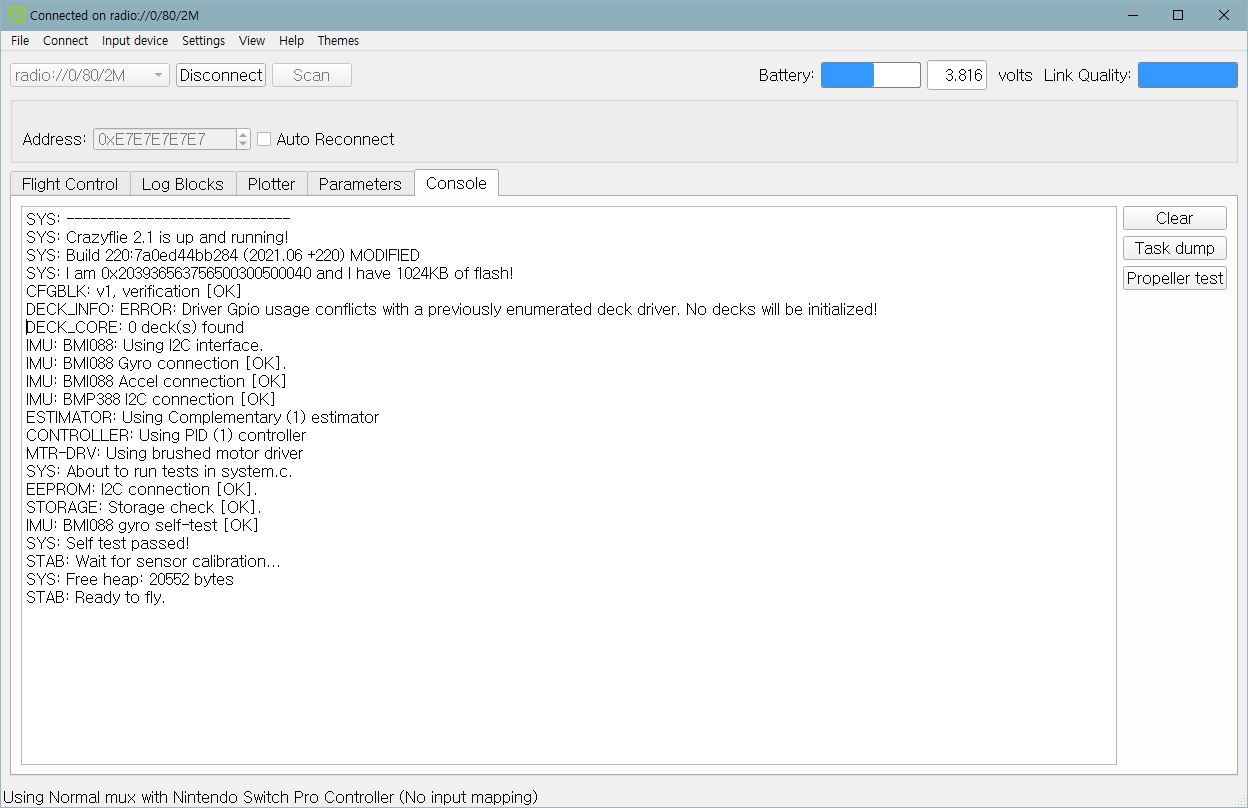Open the File menu
Viewport: 1248px width, 808px height.
[20, 41]
